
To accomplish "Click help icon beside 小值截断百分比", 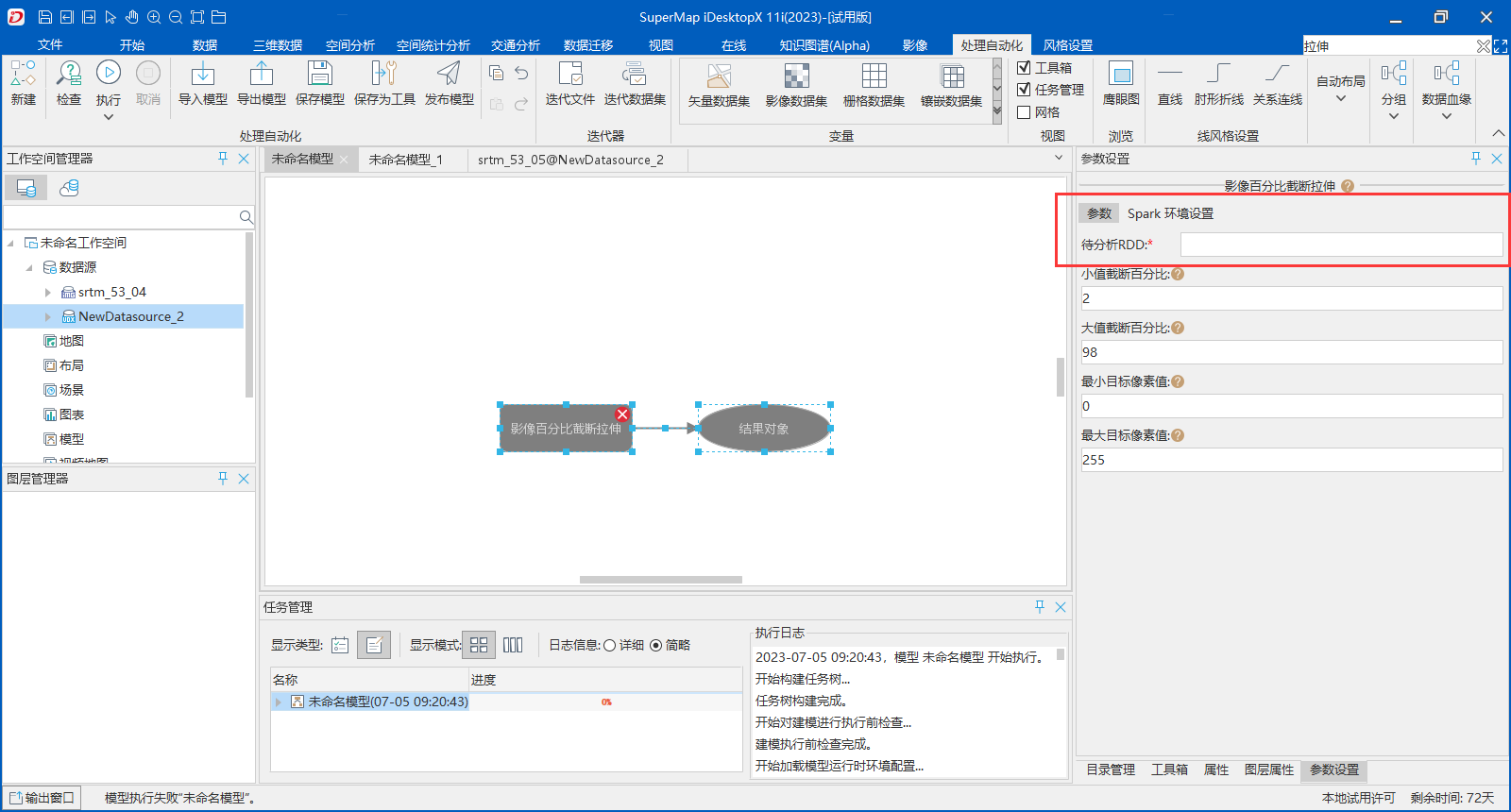I will point(1178,274).
